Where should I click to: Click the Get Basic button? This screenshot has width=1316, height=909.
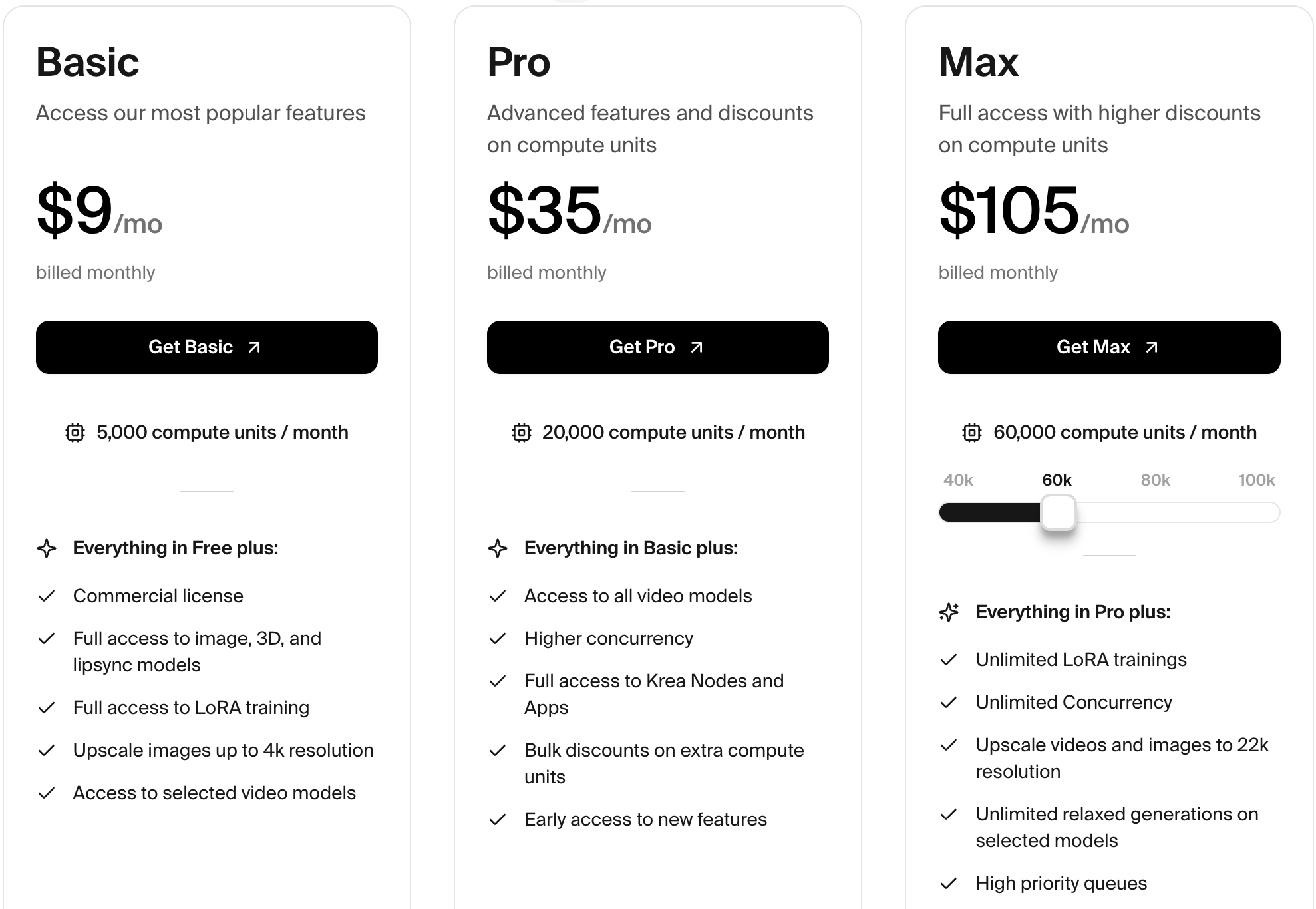pyautogui.click(x=206, y=347)
